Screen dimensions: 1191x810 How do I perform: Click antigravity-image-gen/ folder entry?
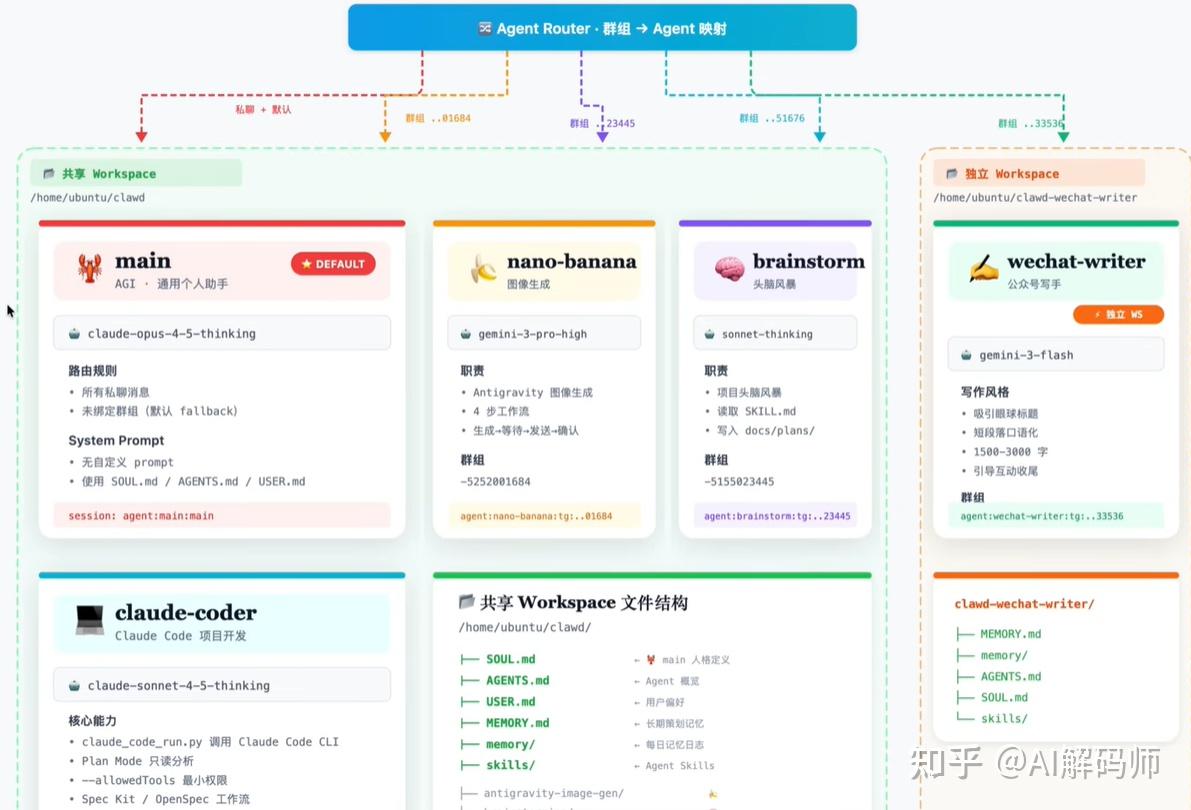pos(554,793)
